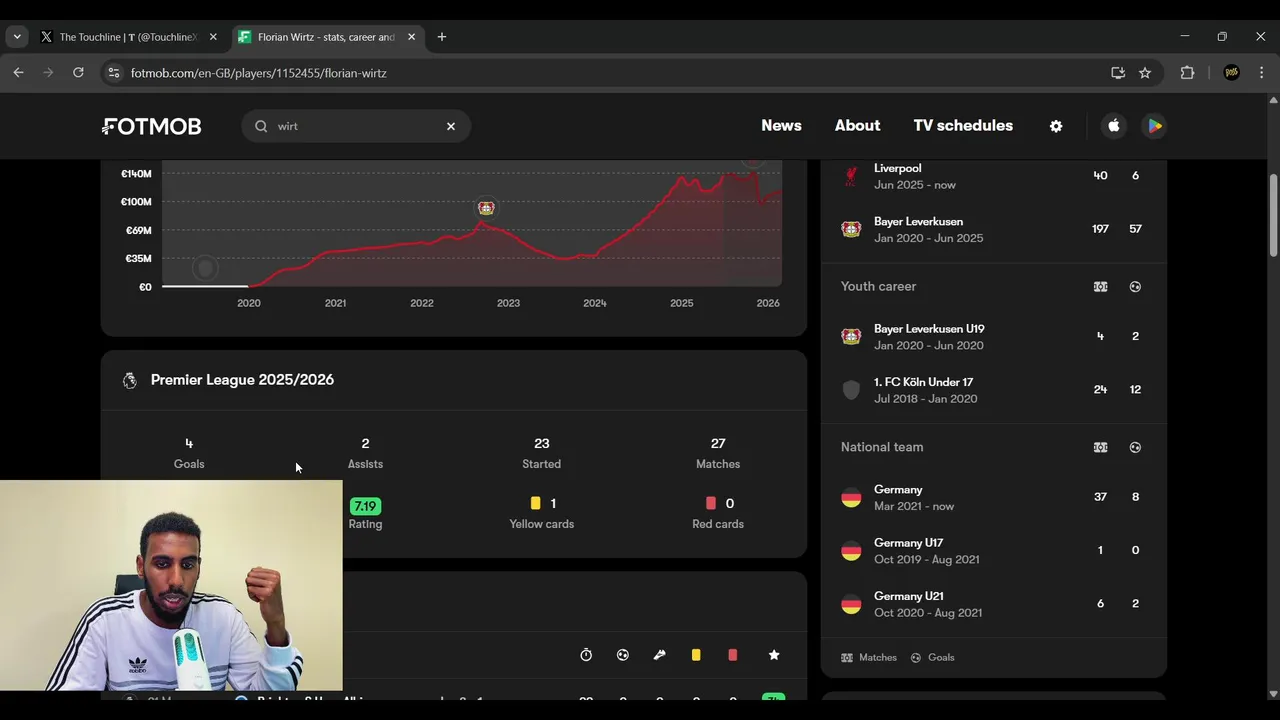Open a new browser tab
1280x720 pixels.
[442, 37]
